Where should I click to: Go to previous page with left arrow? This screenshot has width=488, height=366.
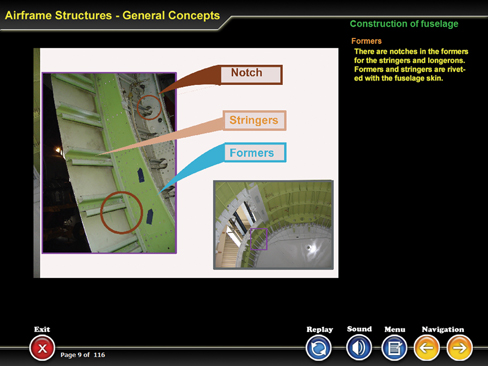click(x=426, y=348)
